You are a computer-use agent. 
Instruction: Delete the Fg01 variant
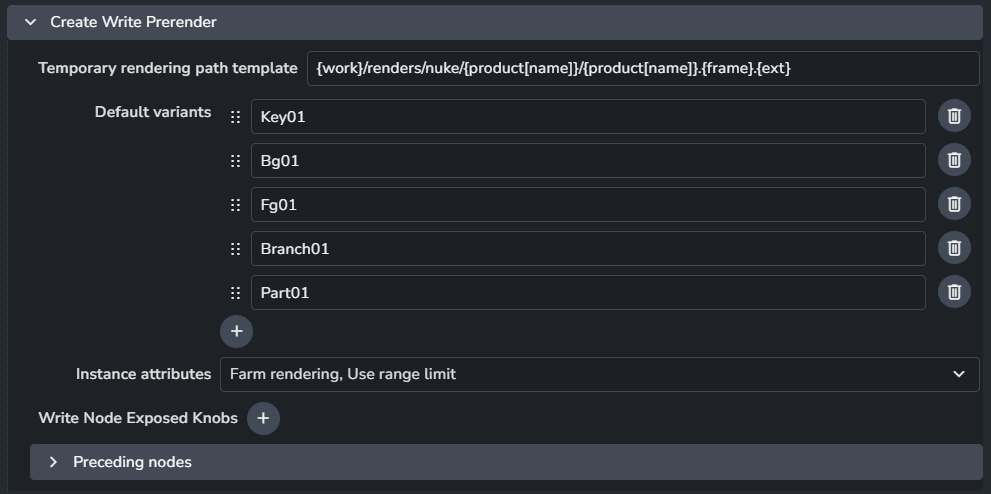(954, 204)
